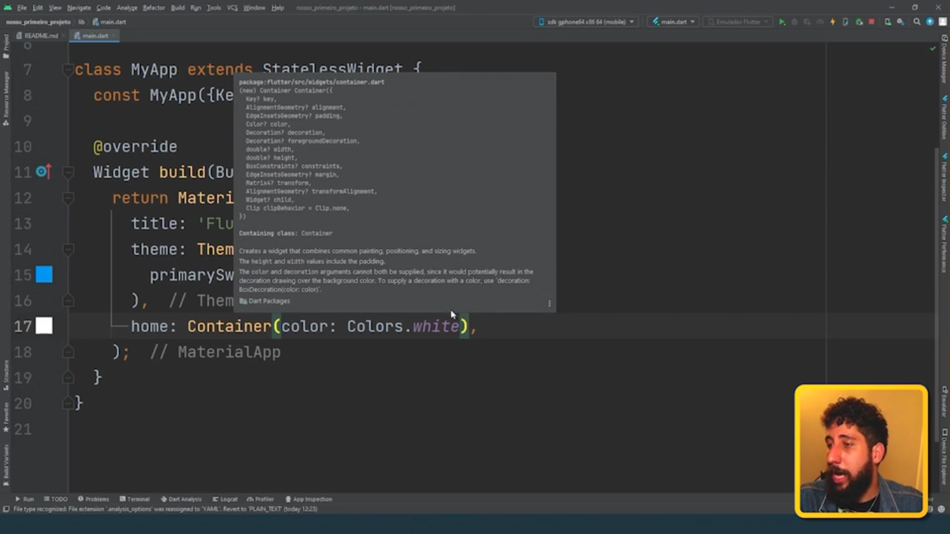Collapse the ThemeData fold on line 14
Viewport: 950px width, 534px height.
(x=67, y=249)
